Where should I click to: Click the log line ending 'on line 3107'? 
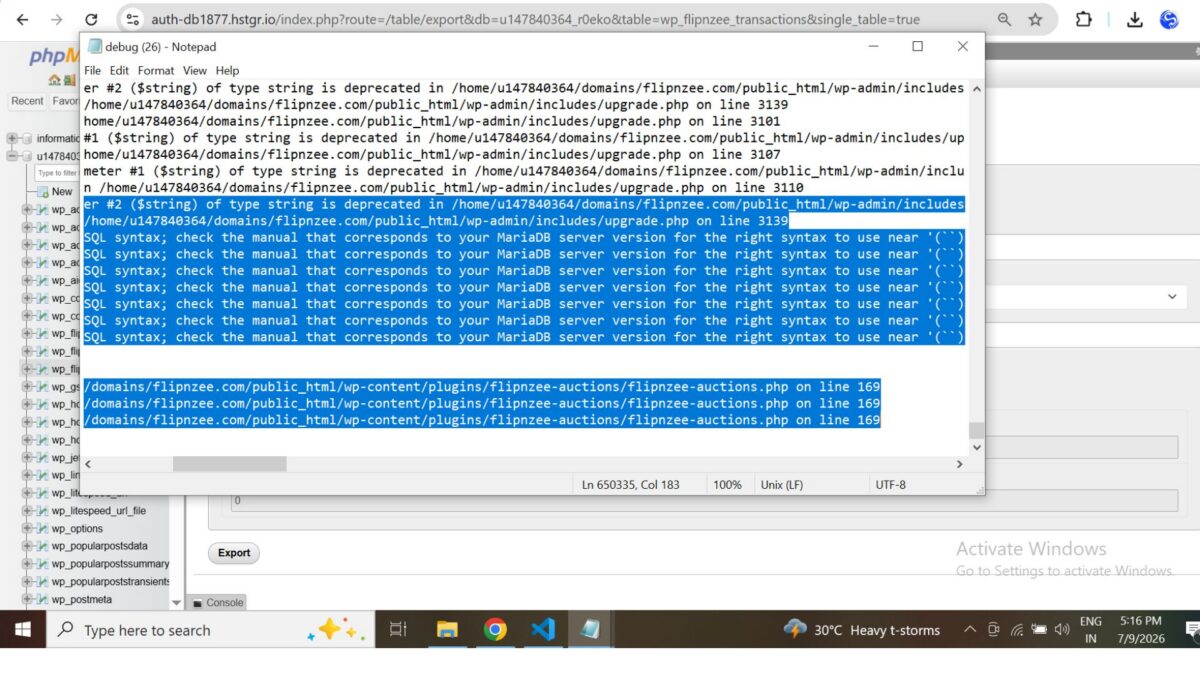[432, 155]
